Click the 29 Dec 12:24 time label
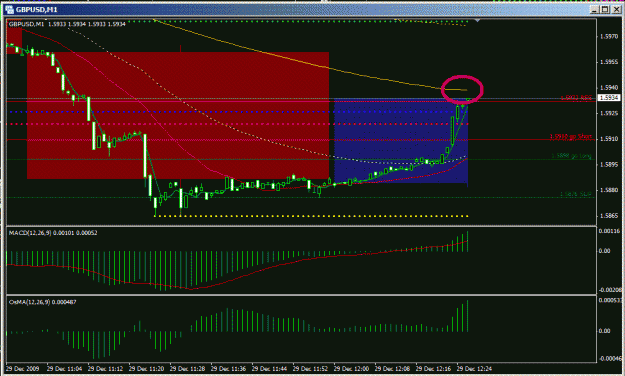Image resolution: width=625 pixels, height=376 pixels. [474, 368]
